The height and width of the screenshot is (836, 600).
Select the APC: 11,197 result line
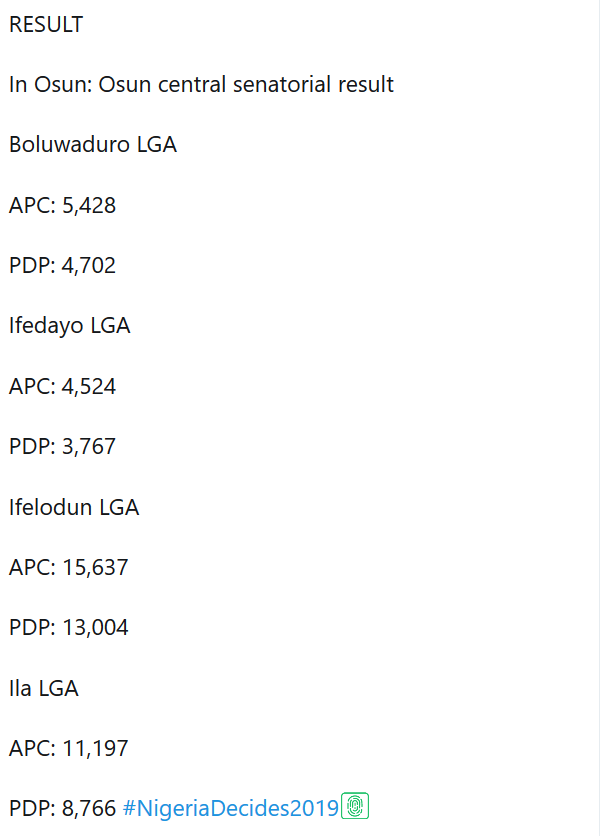click(68, 748)
